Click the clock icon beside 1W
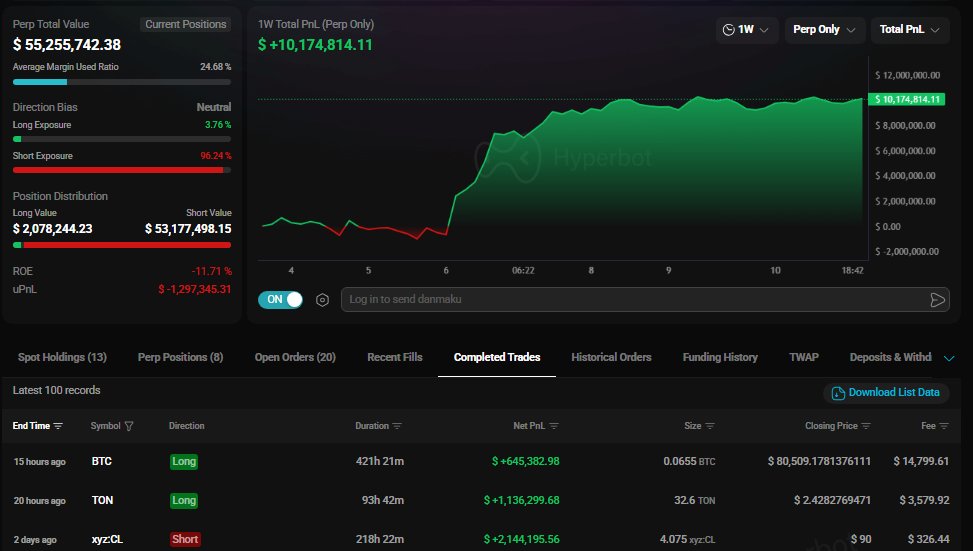This screenshot has width=973, height=551. click(x=729, y=30)
